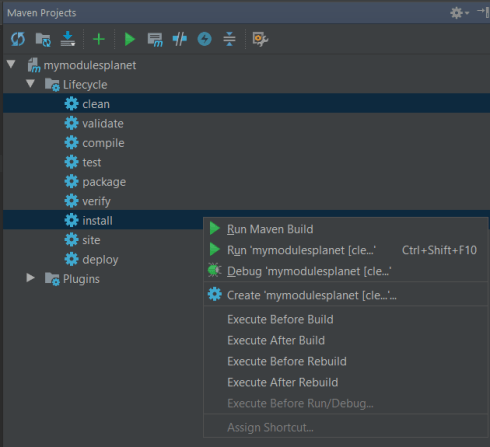Click green Run Maven Build toolbar icon

[130, 39]
